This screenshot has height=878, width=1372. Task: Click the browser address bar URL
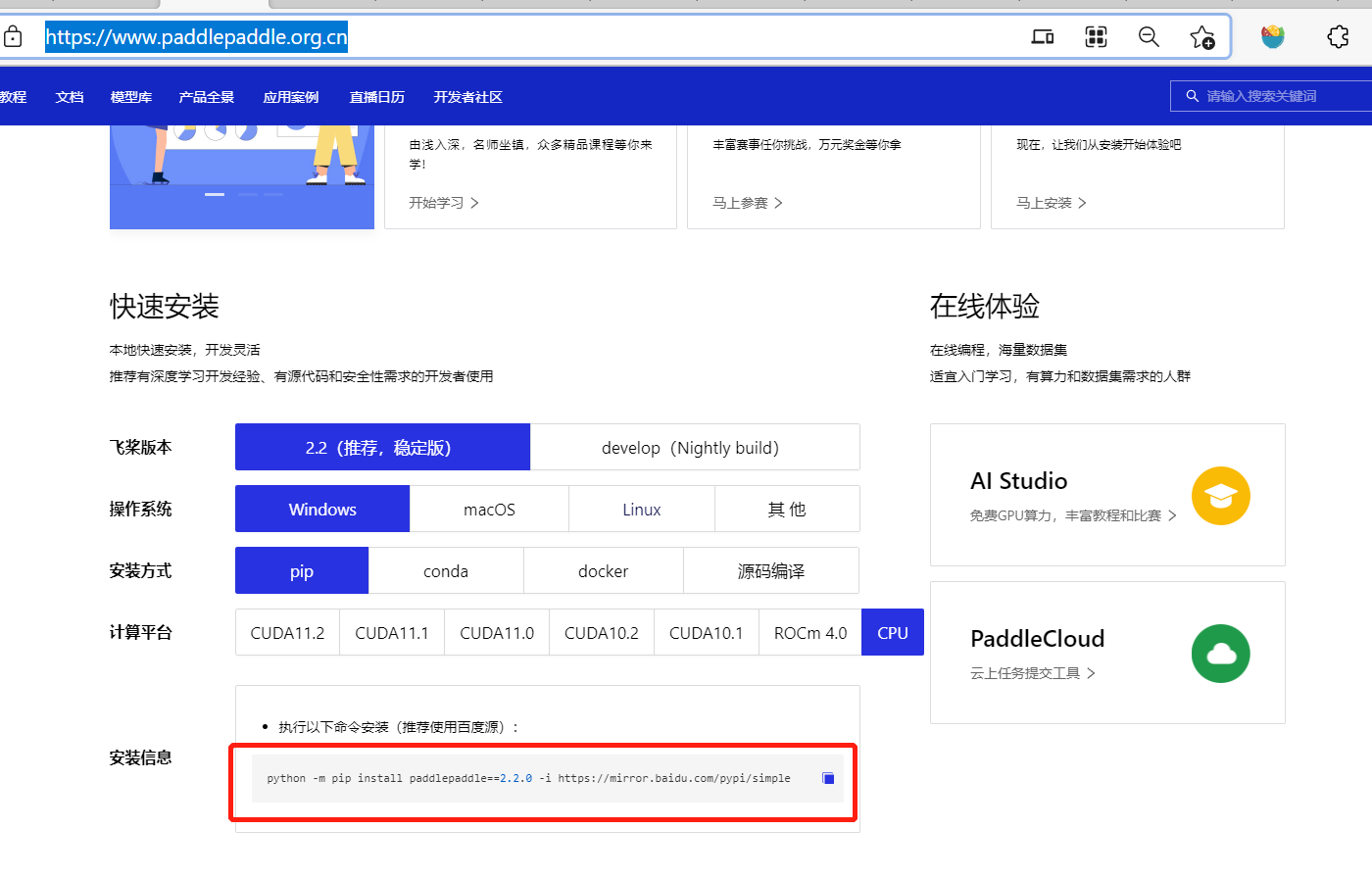[x=196, y=37]
